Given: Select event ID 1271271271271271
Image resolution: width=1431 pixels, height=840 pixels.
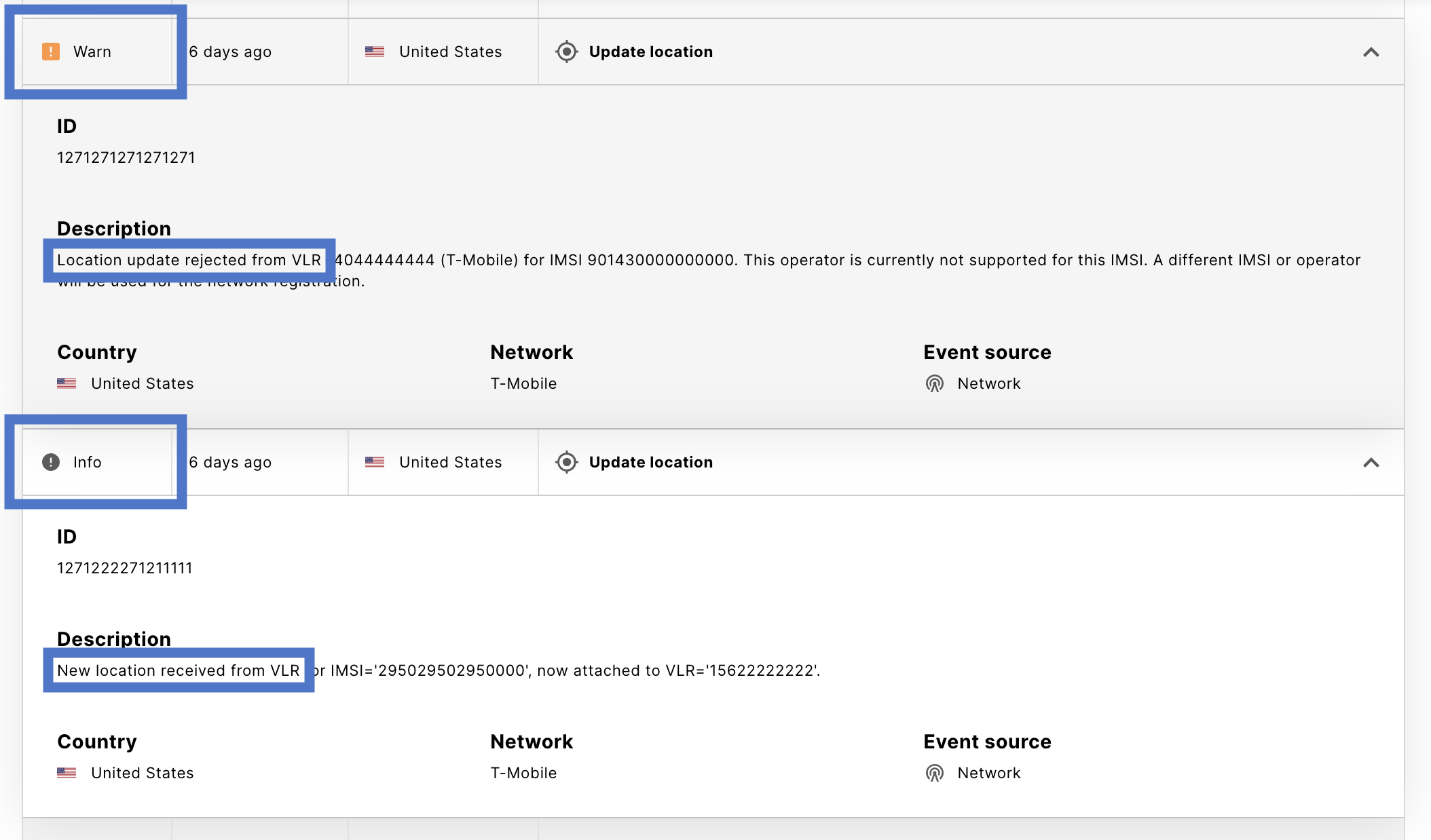Looking at the screenshot, I should (x=126, y=157).
